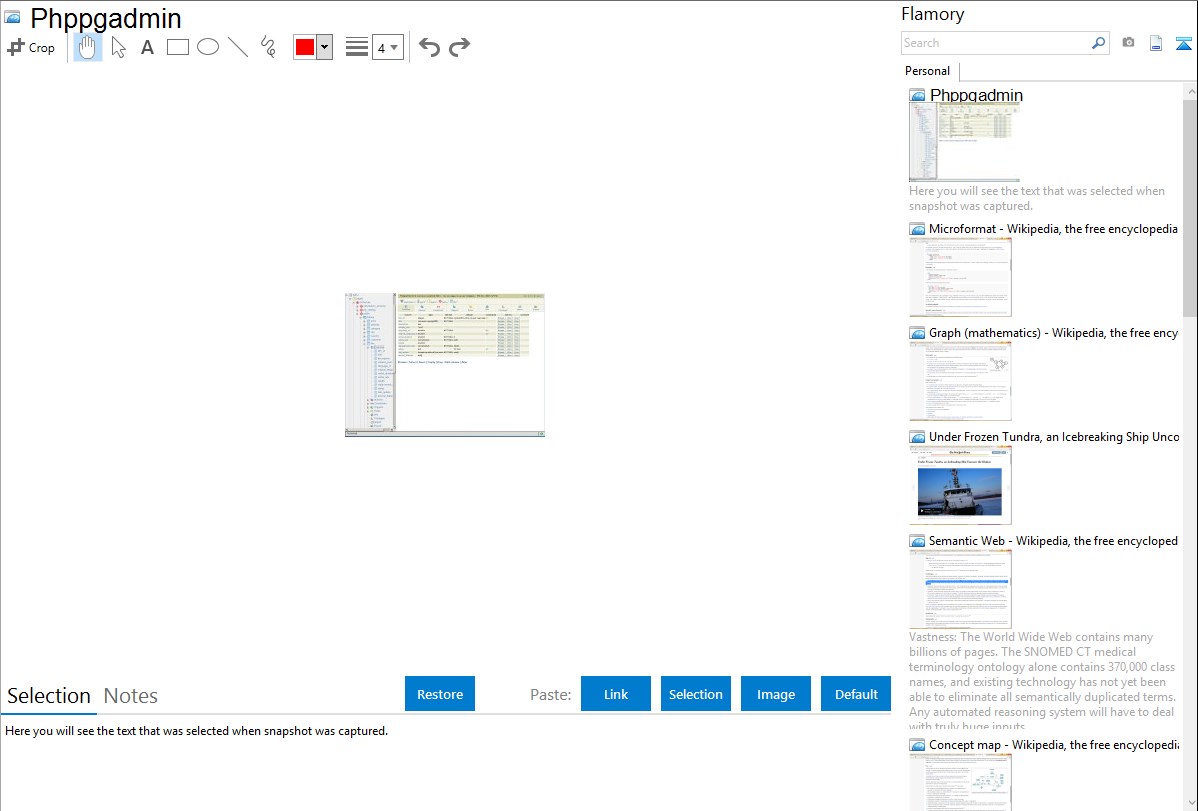Select the rectangle shape tool
Image resolution: width=1198 pixels, height=811 pixels.
tap(178, 47)
